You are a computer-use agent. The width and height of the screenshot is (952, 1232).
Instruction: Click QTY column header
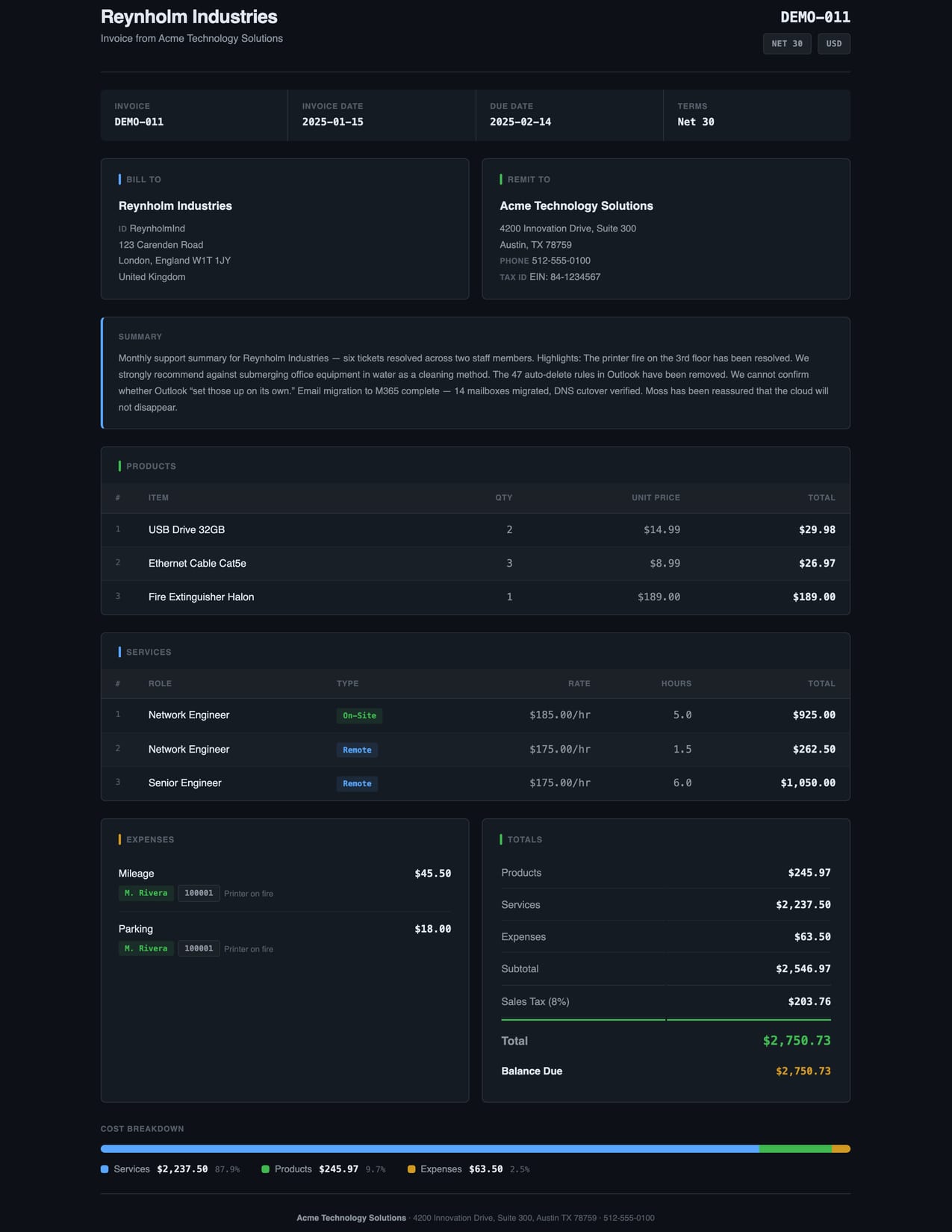[504, 497]
